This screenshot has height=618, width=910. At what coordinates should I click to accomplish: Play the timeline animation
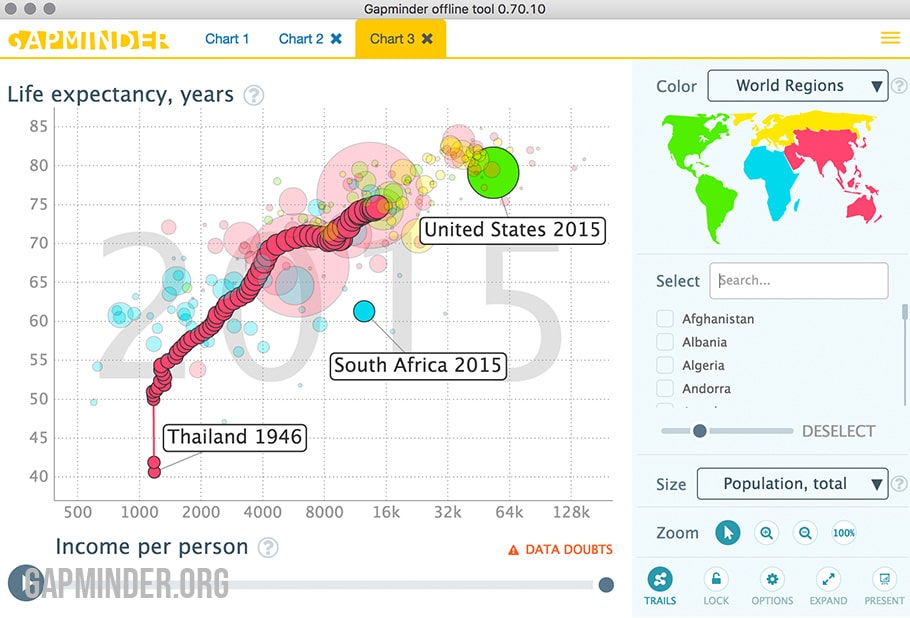24,583
